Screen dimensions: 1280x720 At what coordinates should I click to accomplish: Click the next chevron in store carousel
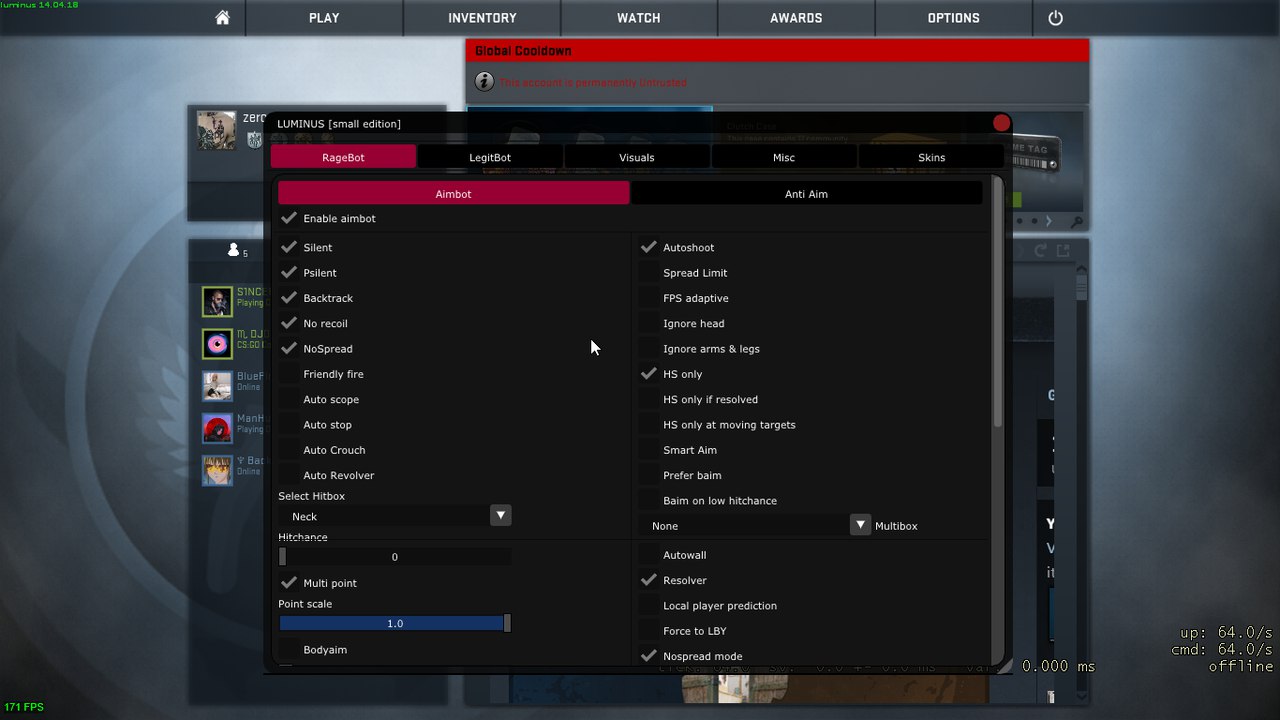(x=1048, y=221)
